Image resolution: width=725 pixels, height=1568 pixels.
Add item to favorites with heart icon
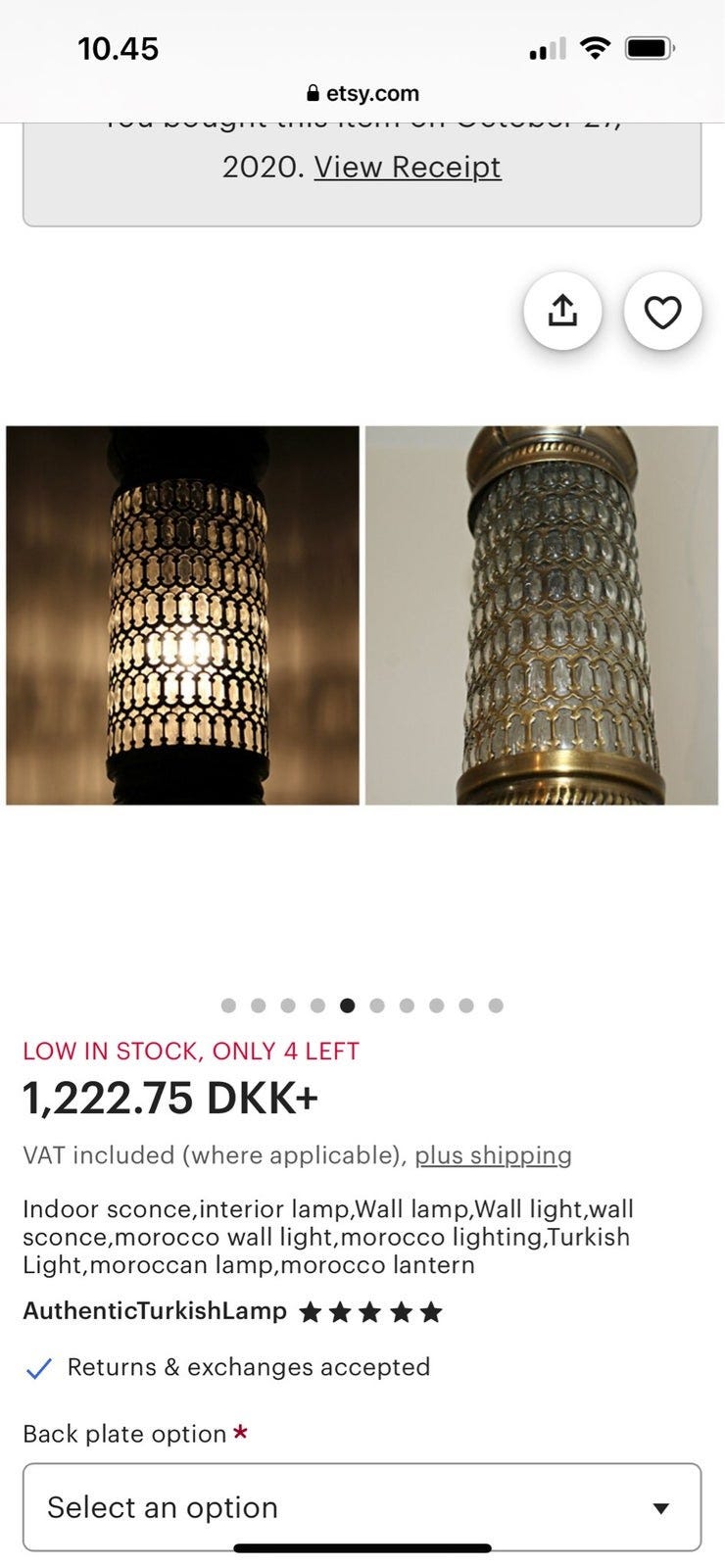pyautogui.click(x=662, y=312)
